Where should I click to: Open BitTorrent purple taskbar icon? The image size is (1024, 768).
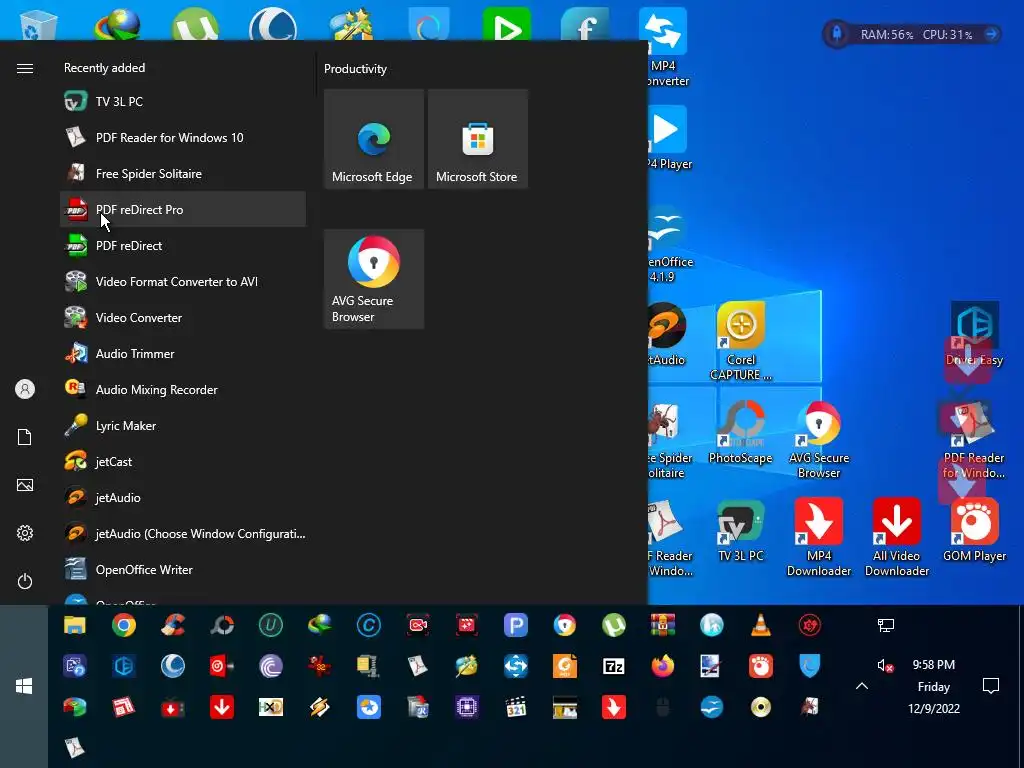pos(270,666)
